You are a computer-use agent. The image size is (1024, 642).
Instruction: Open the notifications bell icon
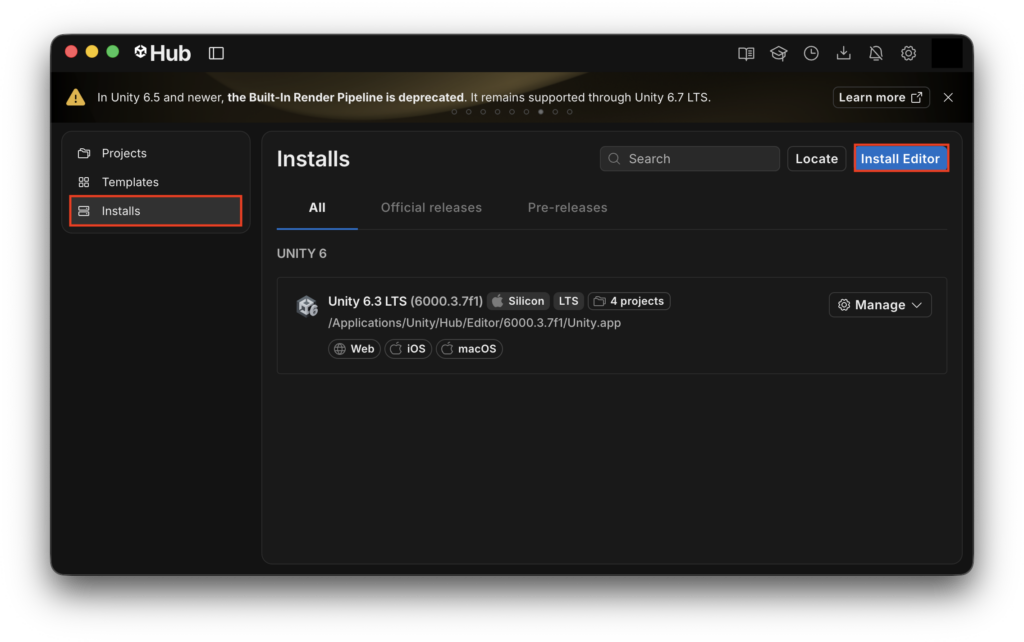pos(876,54)
